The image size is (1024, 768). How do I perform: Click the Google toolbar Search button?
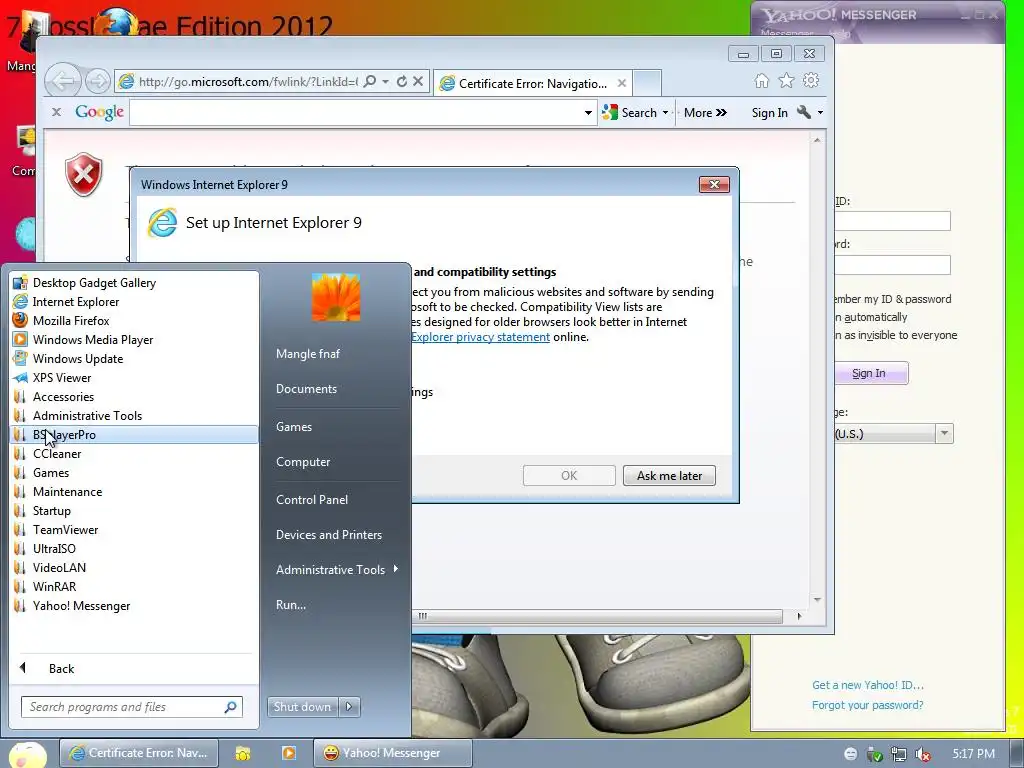tap(631, 112)
